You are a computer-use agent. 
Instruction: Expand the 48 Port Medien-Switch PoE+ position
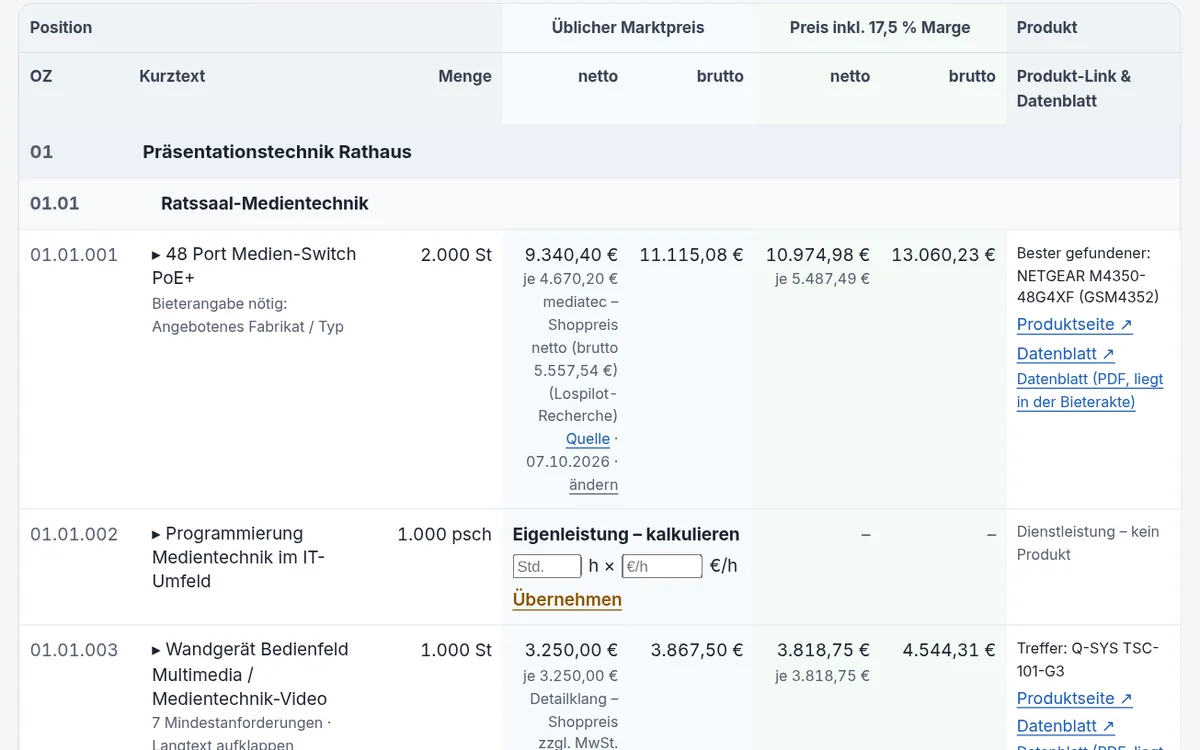(254, 266)
